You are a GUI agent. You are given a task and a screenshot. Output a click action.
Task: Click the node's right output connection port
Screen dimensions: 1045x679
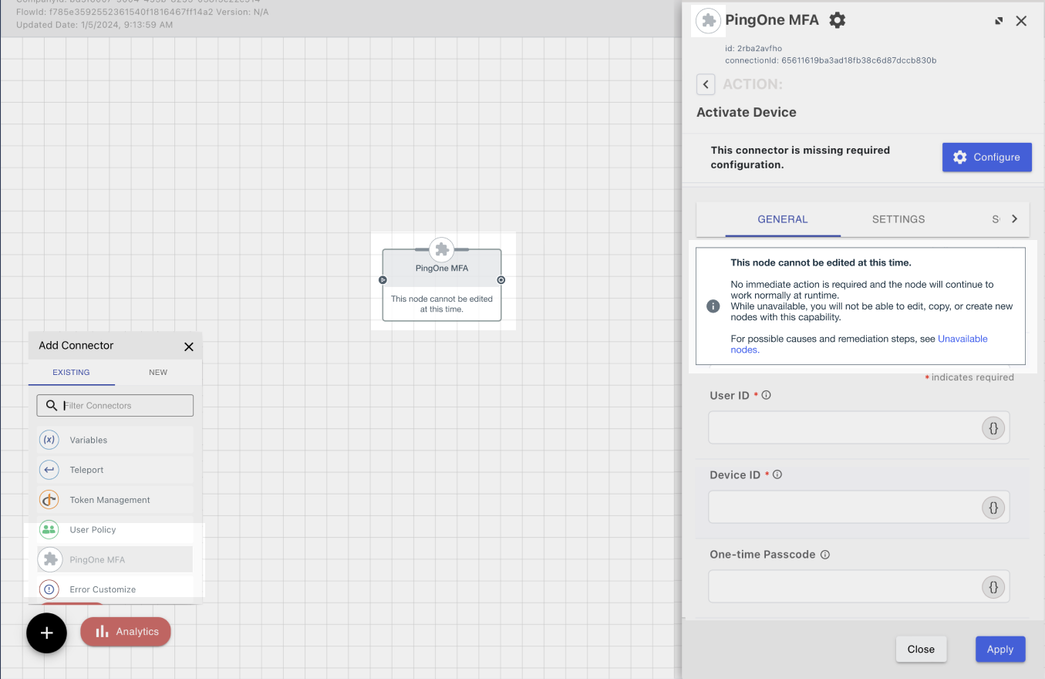(x=501, y=280)
